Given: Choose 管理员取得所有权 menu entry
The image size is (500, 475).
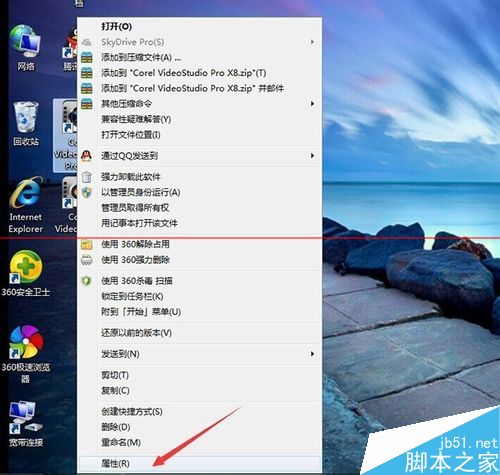Looking at the screenshot, I should pos(200,208).
